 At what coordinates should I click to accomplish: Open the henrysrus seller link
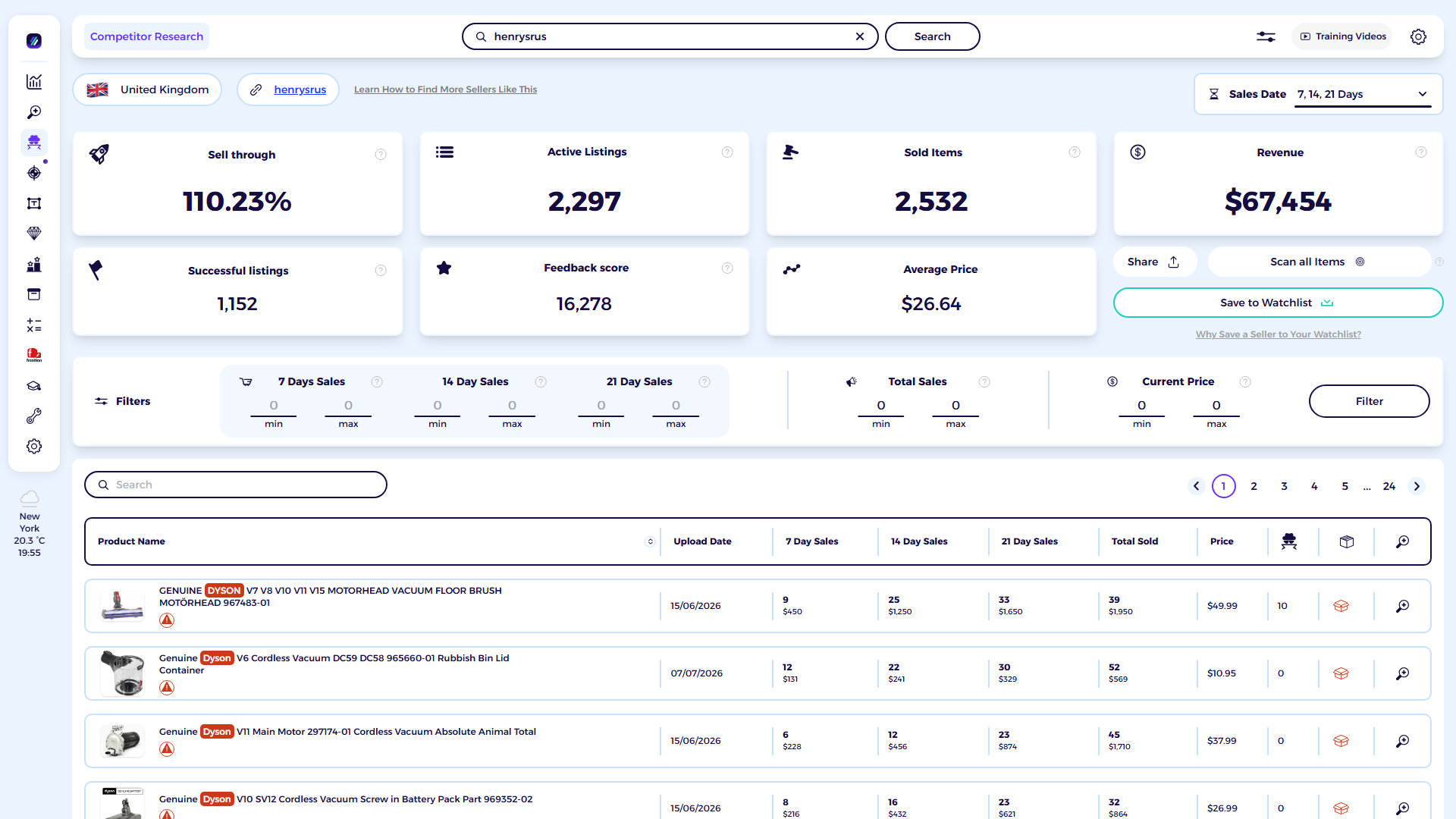pos(300,89)
